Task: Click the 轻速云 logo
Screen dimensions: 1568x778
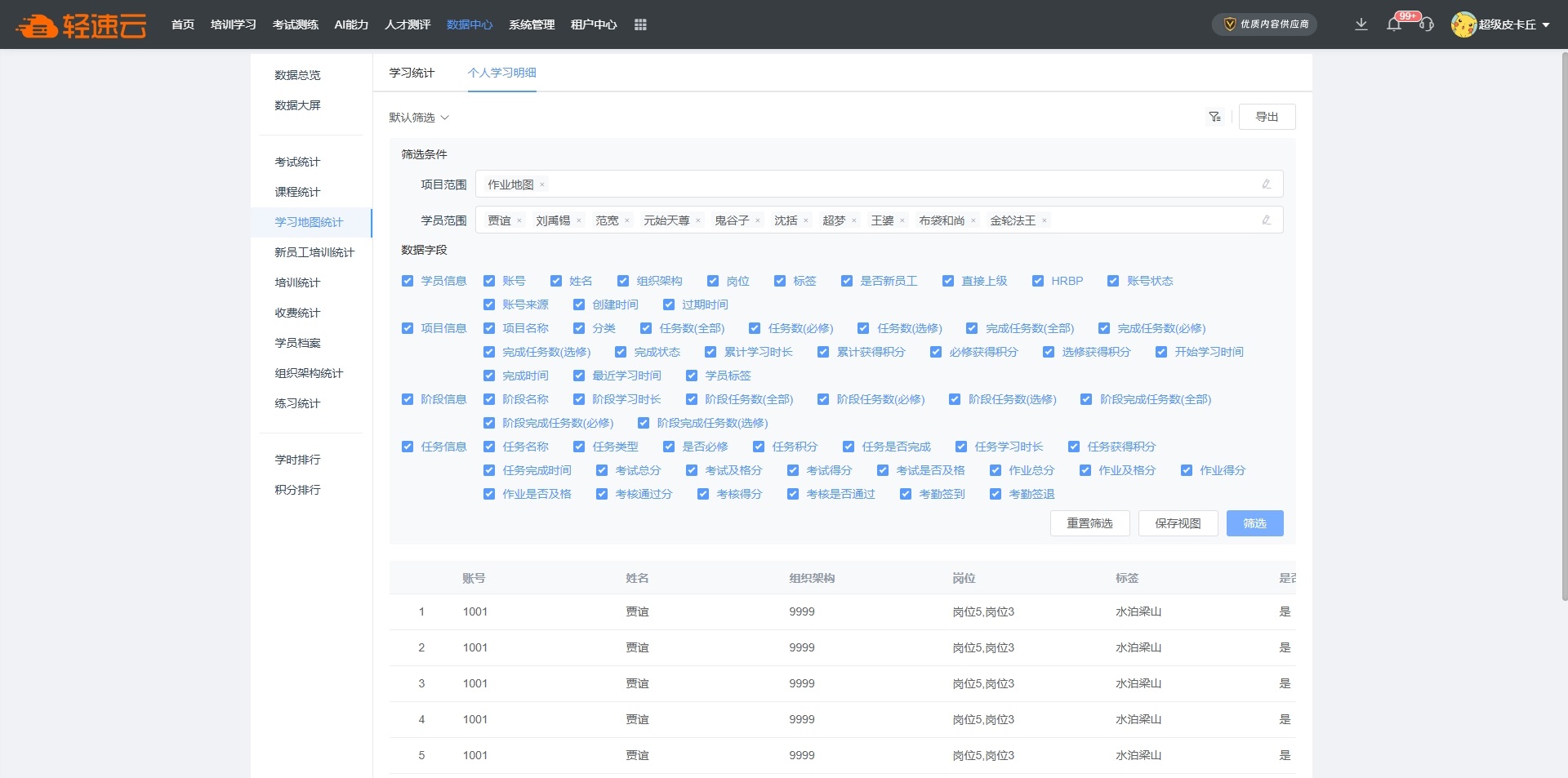Action: click(x=82, y=25)
